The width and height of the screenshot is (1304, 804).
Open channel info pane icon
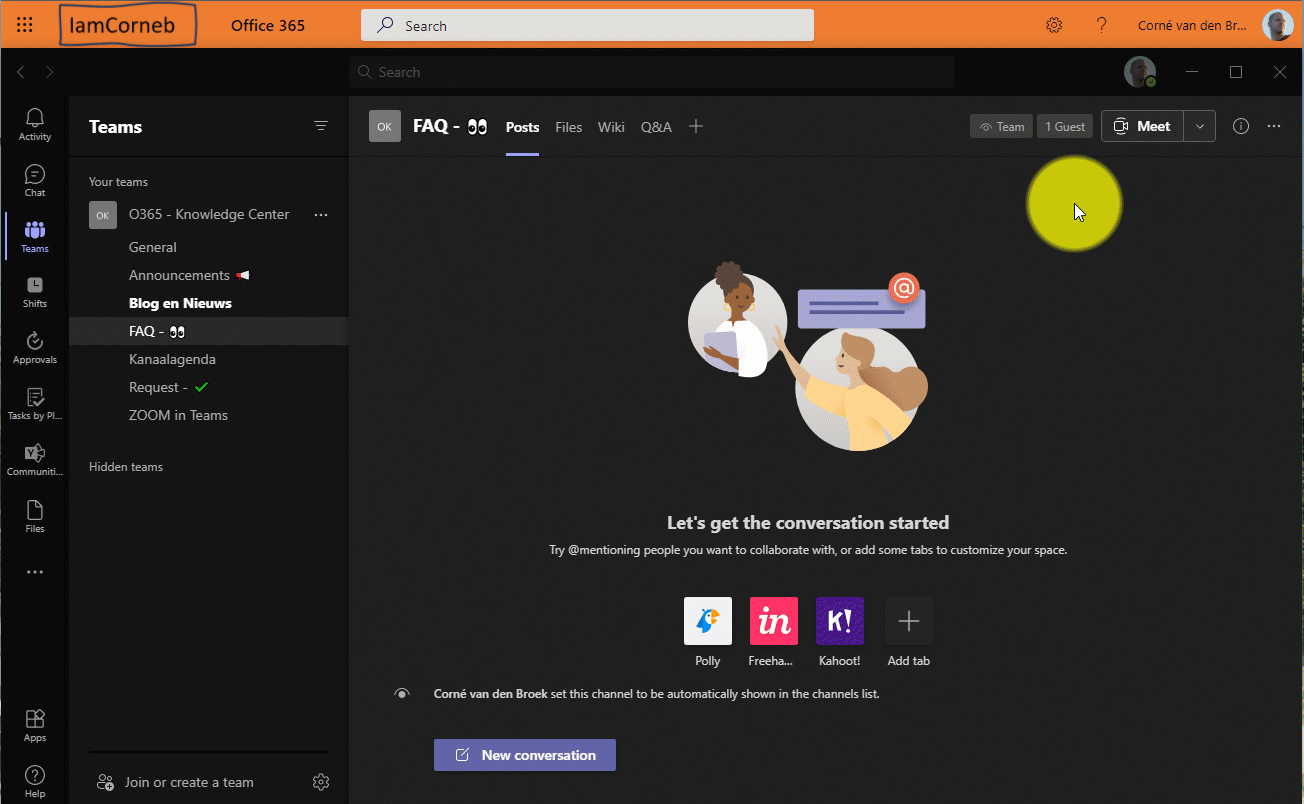tap(1241, 126)
